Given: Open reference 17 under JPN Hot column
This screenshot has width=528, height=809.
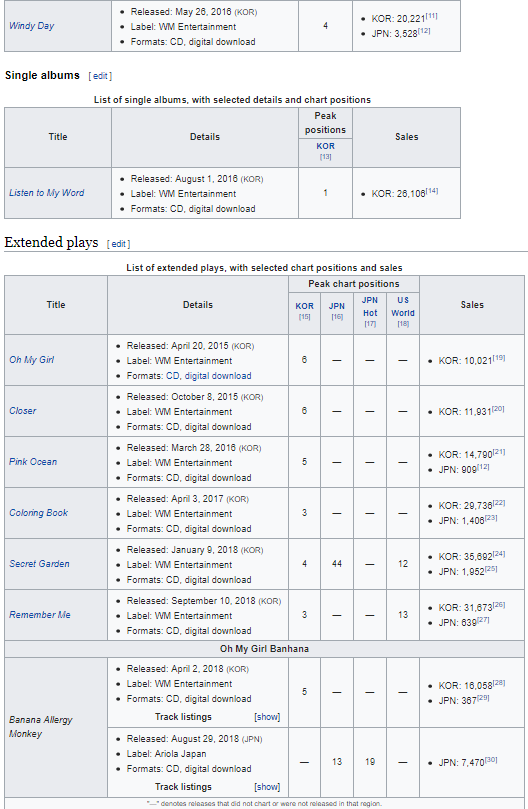Looking at the screenshot, I should [x=370, y=324].
